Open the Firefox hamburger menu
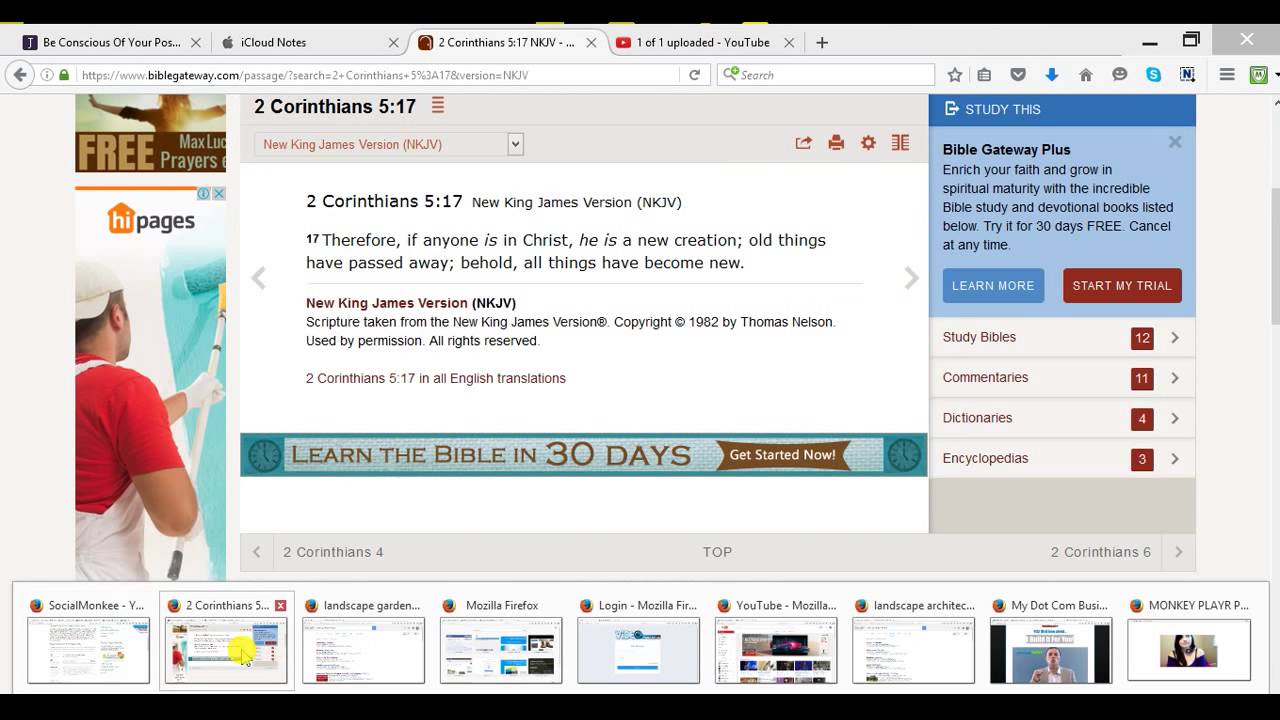This screenshot has width=1280, height=720. [1227, 75]
